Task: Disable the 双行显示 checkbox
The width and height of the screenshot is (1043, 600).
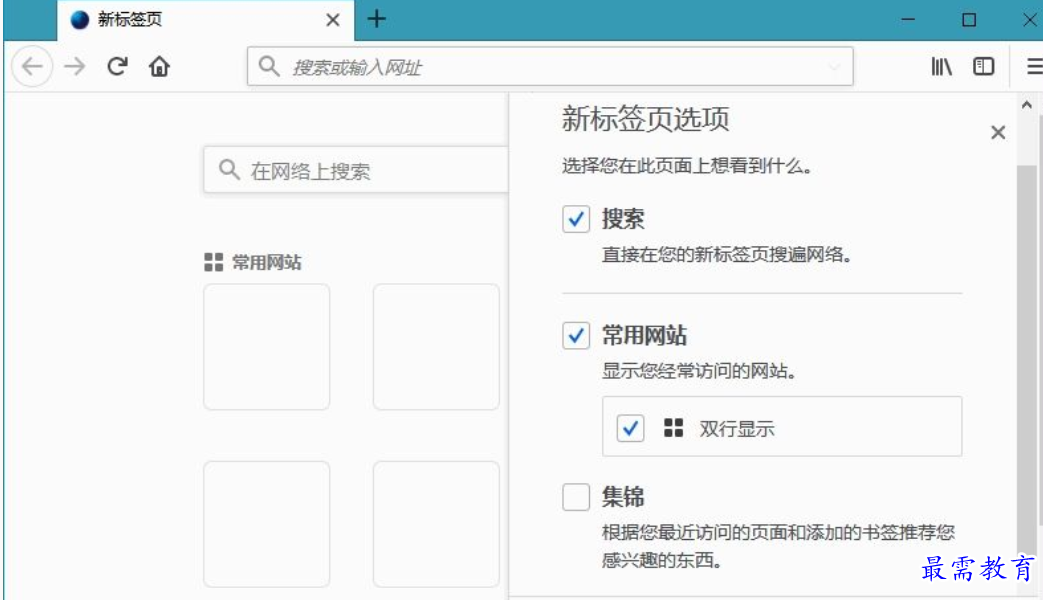Action: coord(630,428)
